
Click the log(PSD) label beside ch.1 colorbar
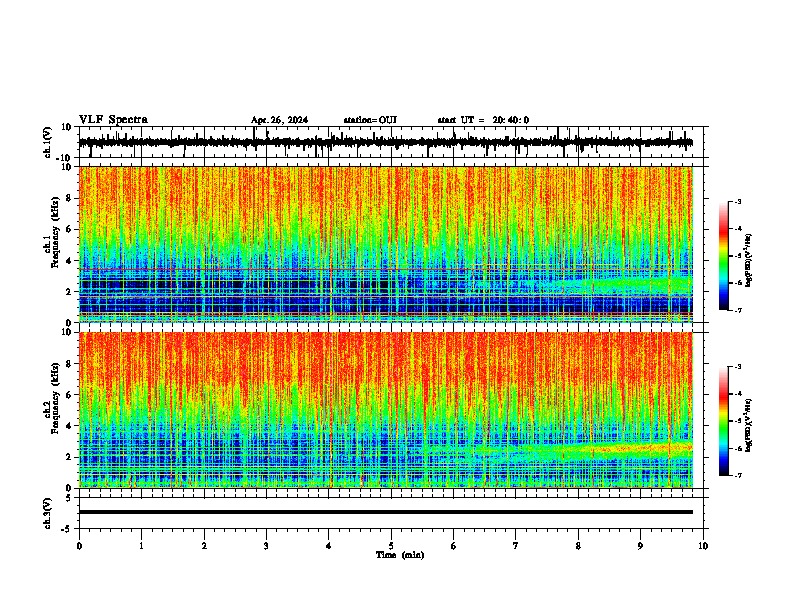748,260
